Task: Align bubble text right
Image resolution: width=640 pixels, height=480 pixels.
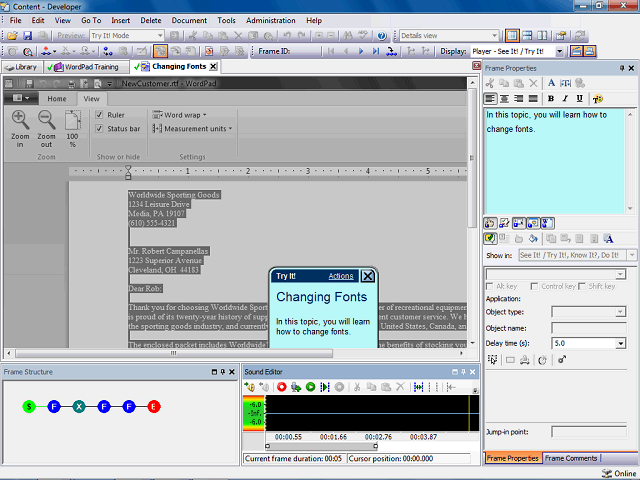Action: (x=519, y=98)
